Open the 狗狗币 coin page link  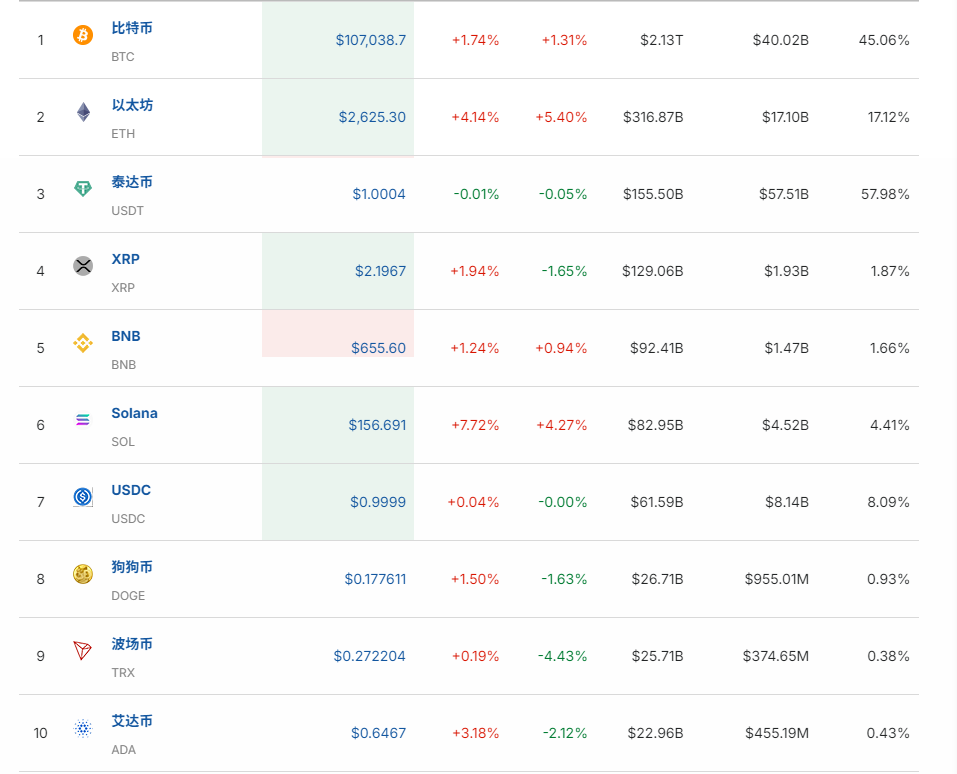pyautogui.click(x=132, y=567)
